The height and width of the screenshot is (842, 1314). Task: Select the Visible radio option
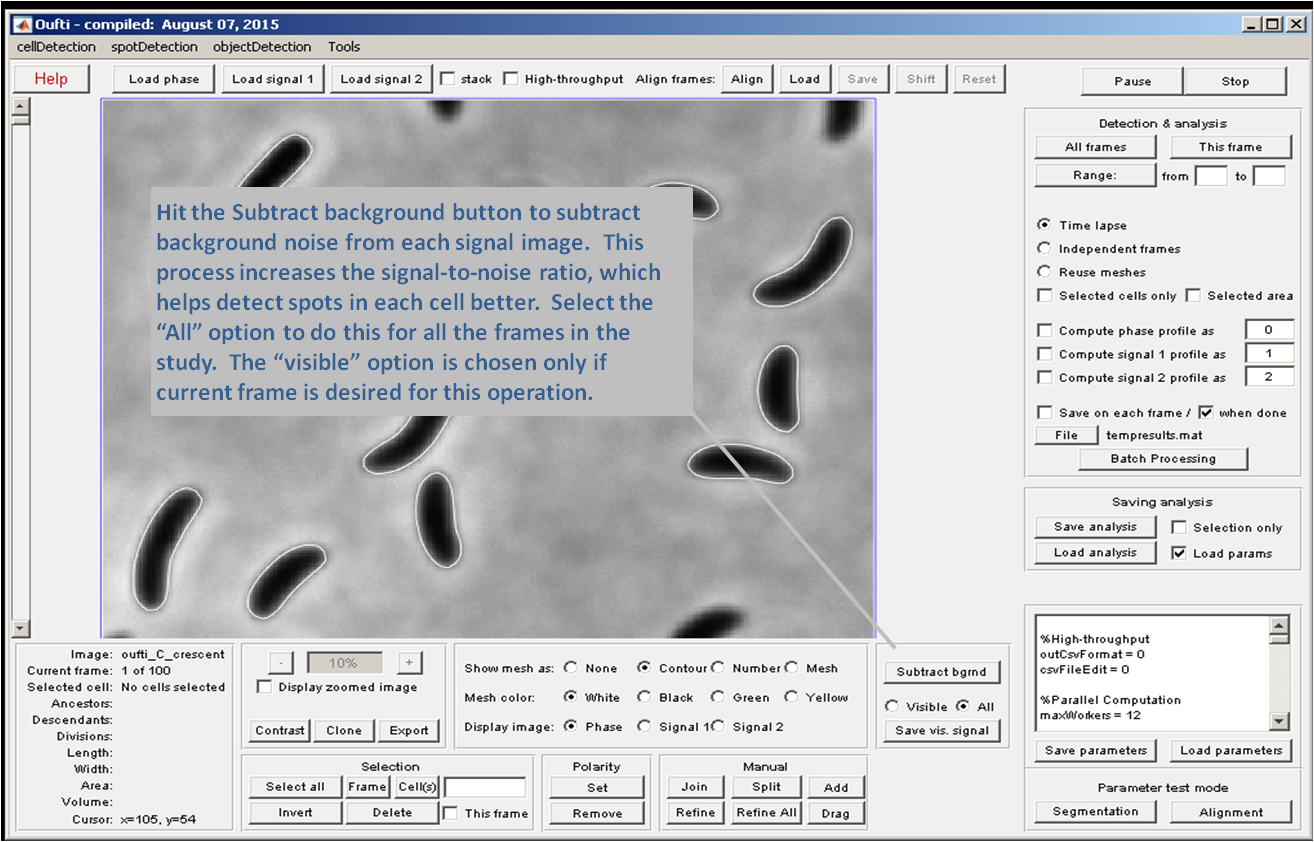pos(891,706)
